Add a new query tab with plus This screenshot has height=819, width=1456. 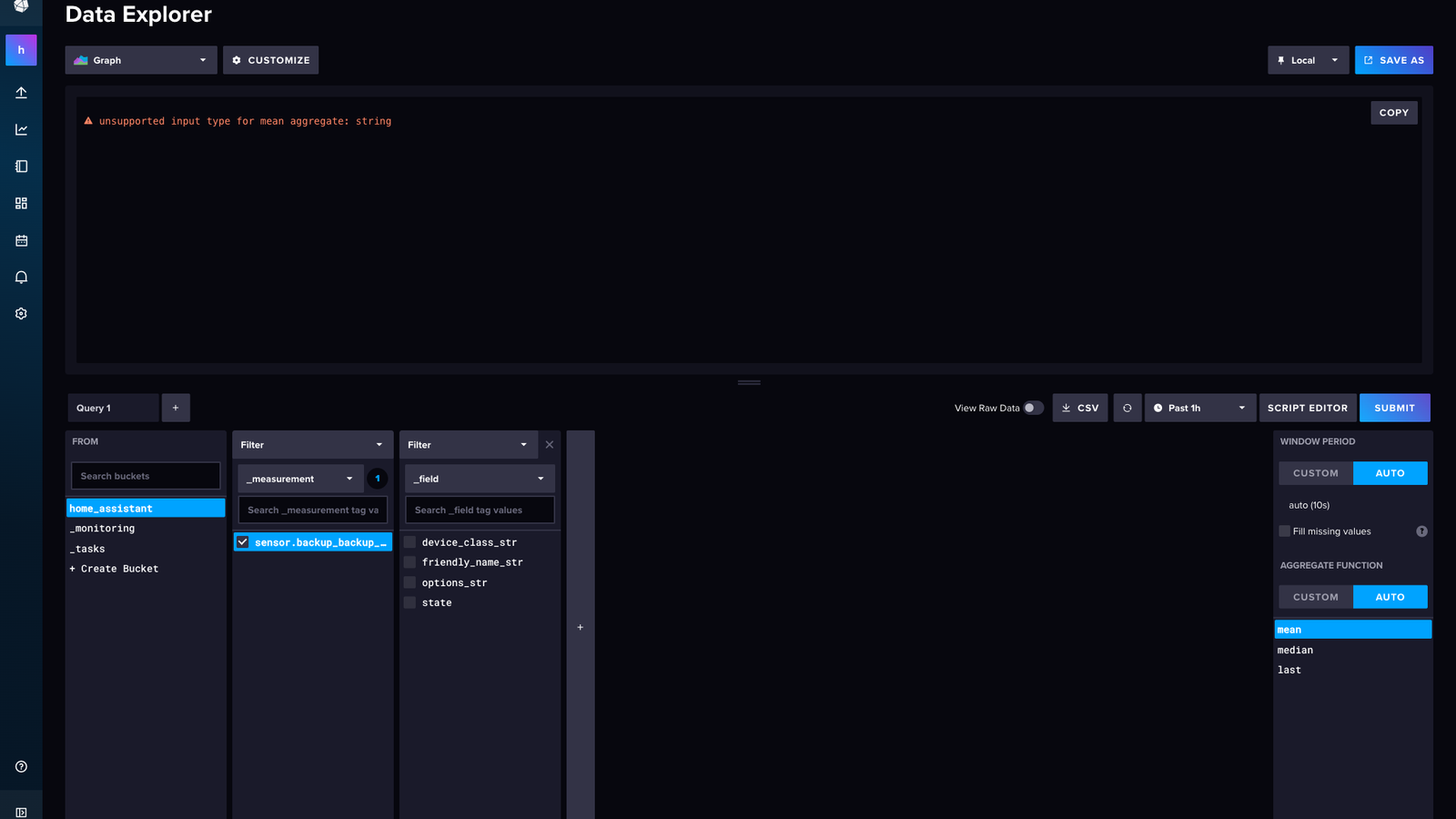[176, 408]
